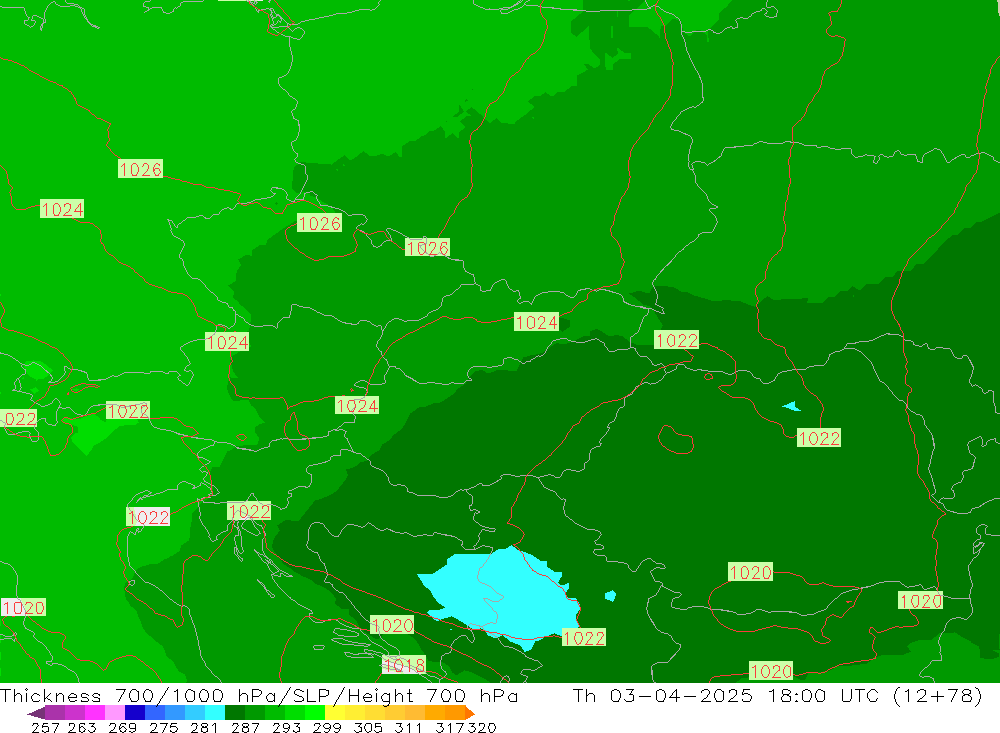This screenshot has width=1000, height=733.
Task: Click legend value 269
Action: pyautogui.click(x=122, y=727)
